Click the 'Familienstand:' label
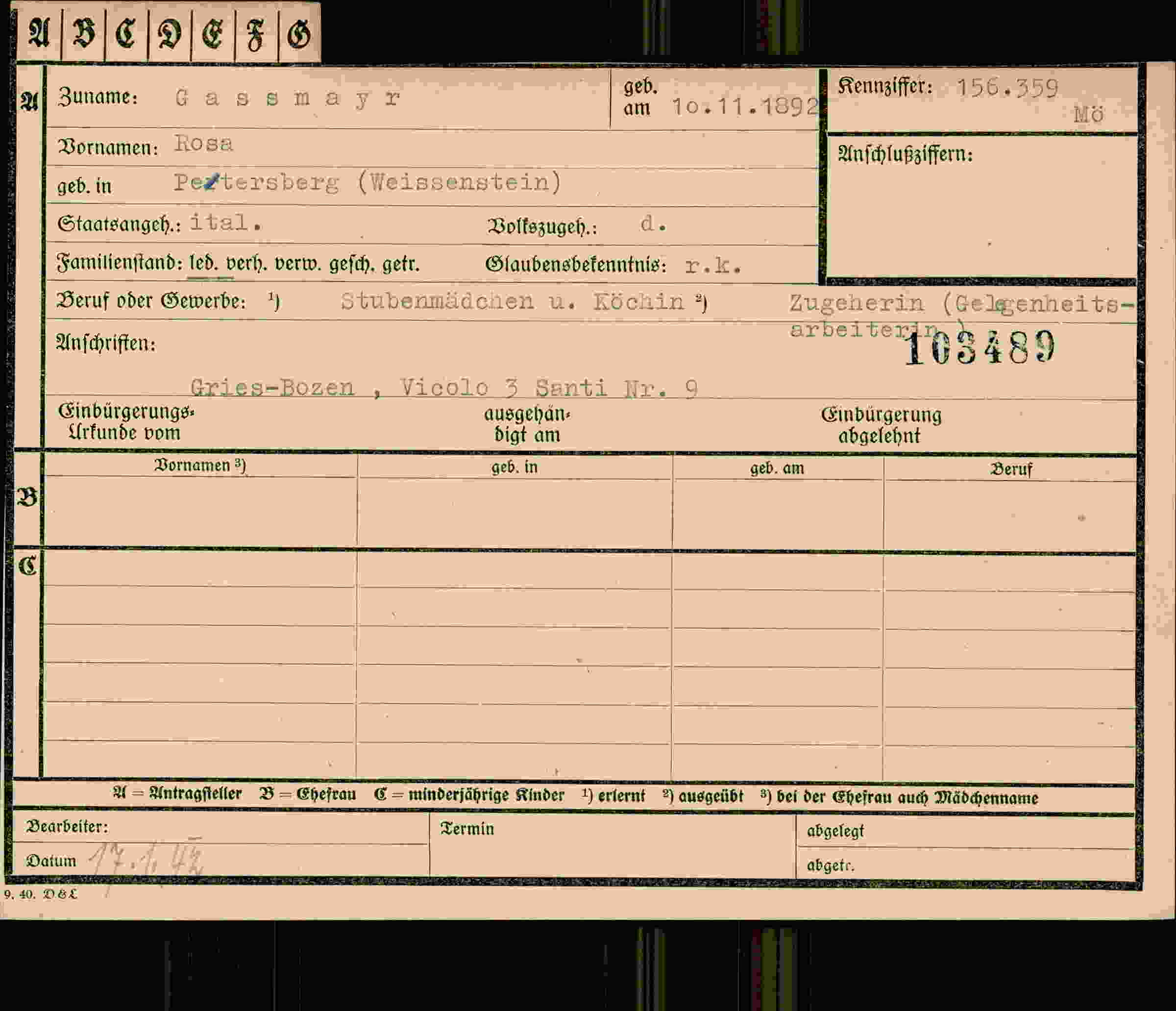1176x1011 pixels. 119,263
